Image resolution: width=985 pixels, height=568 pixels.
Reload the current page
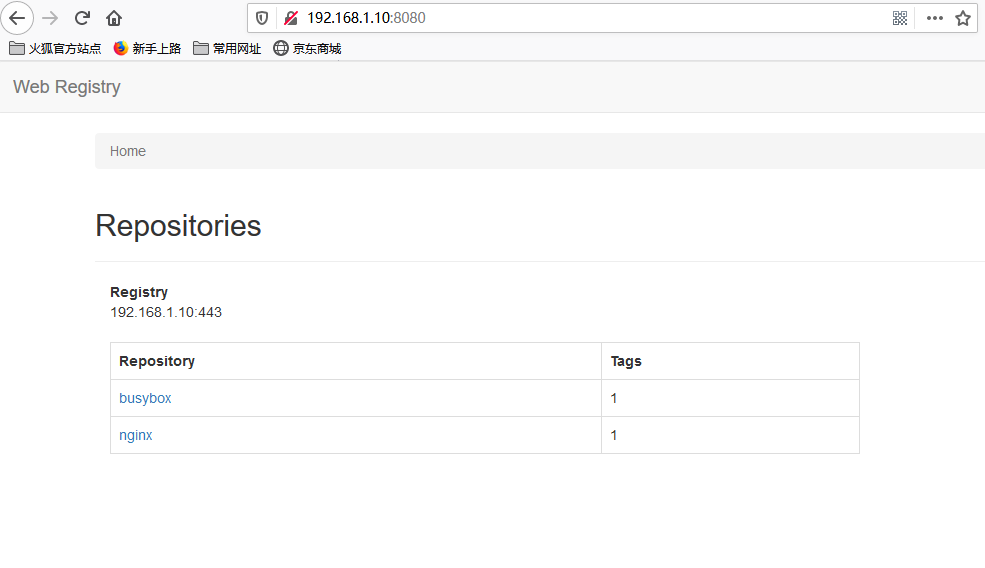(83, 18)
